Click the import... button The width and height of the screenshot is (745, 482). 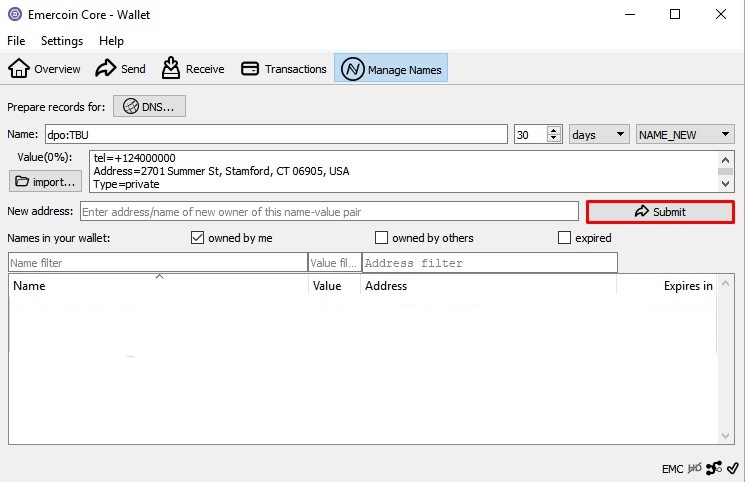(45, 182)
